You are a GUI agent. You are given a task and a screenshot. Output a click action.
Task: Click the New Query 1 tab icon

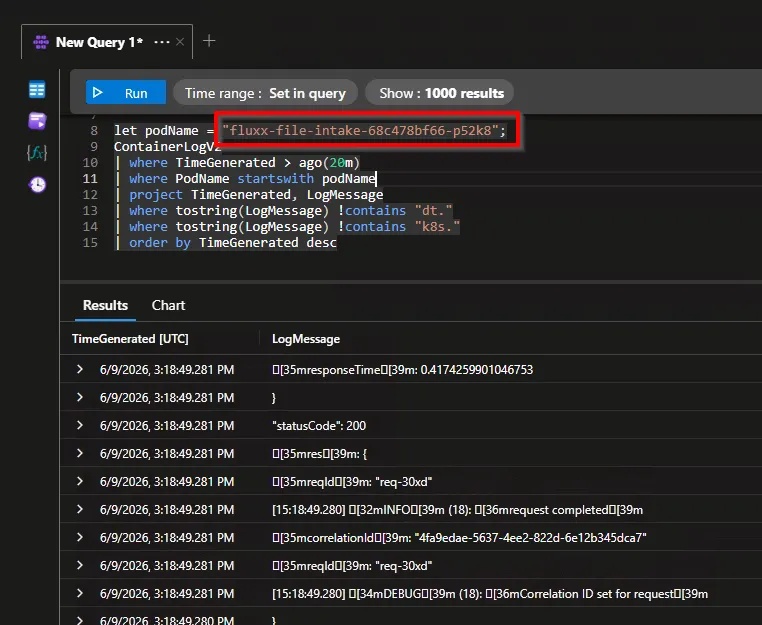[x=41, y=42]
